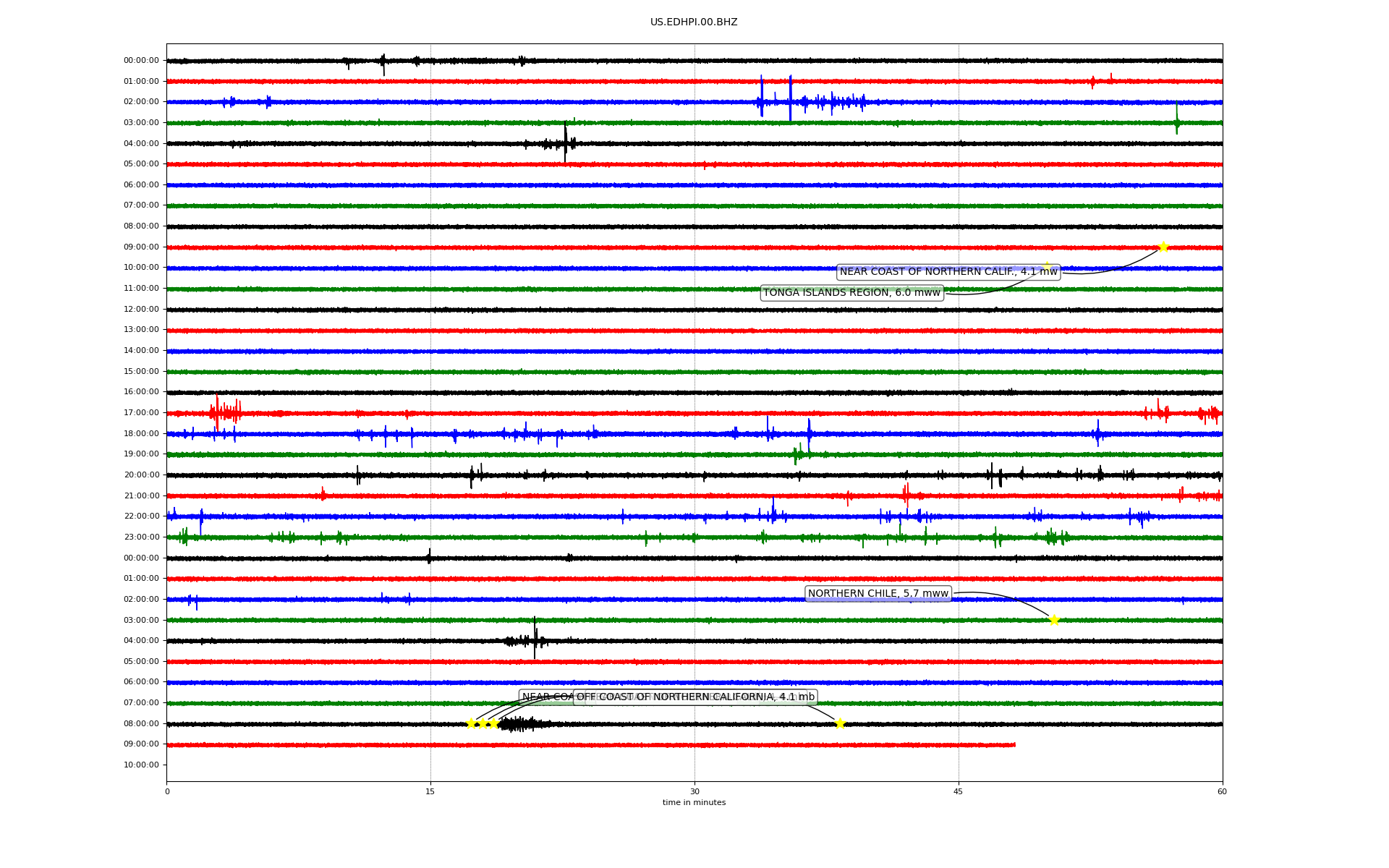Click the 16:00:00 time label
This screenshot has height=868, width=1389.
coord(141,392)
